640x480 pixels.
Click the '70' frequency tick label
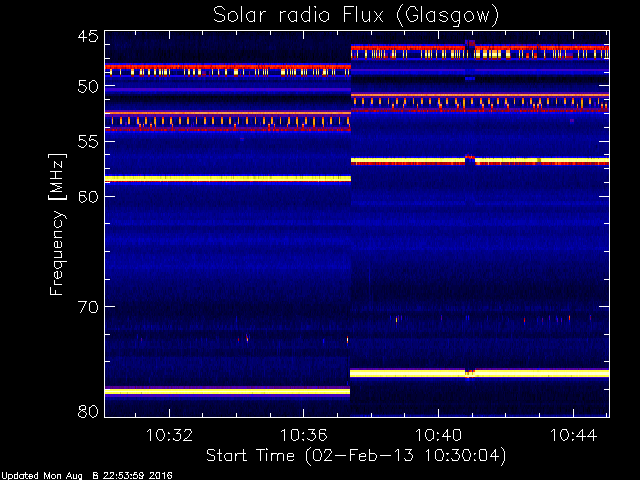click(88, 307)
